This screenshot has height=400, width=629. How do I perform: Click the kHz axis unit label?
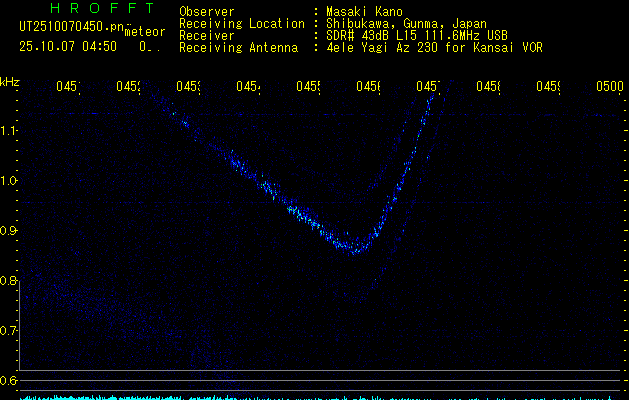pyautogui.click(x=9, y=81)
